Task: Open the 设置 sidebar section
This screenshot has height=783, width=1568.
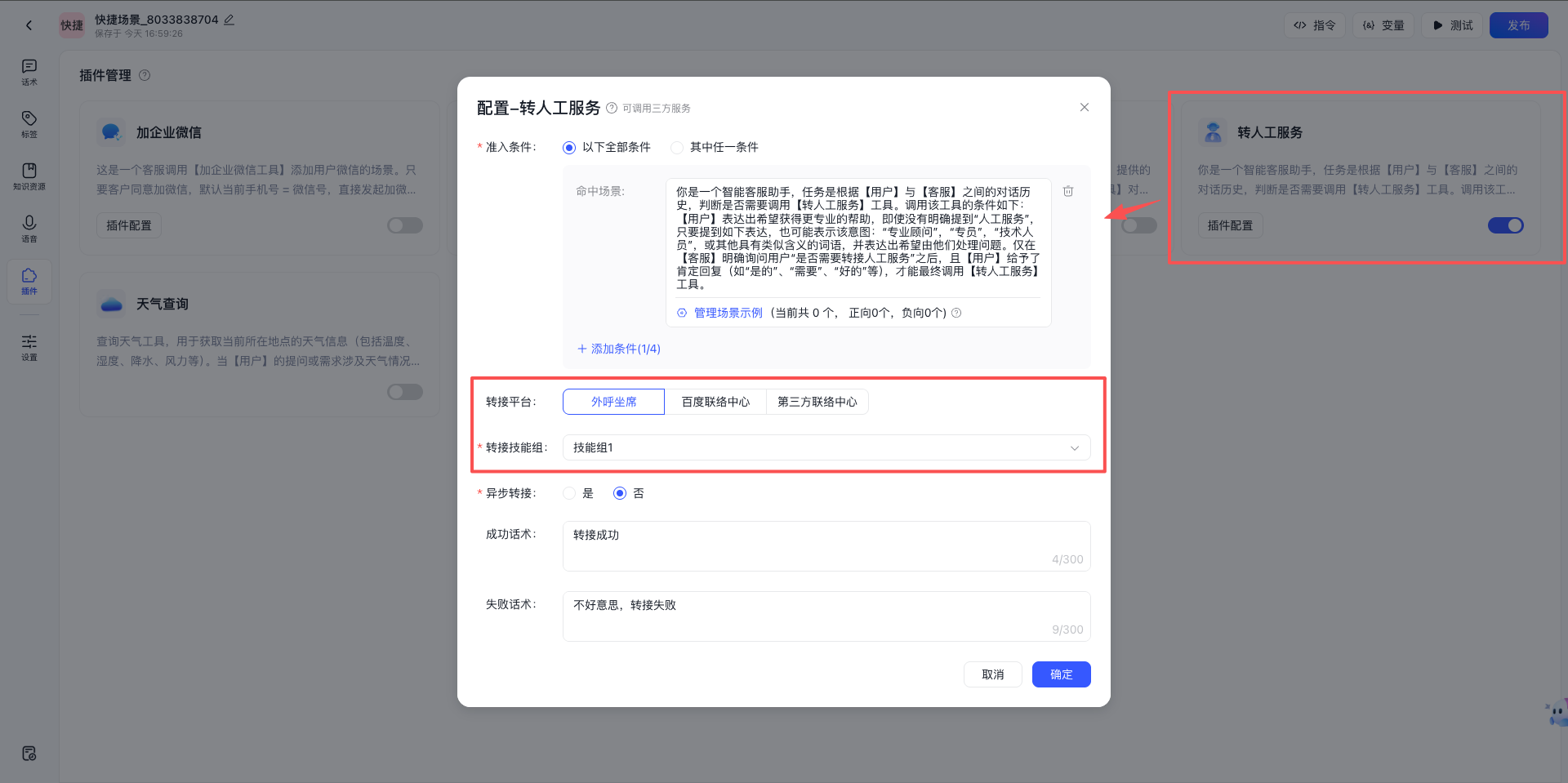Action: 29,348
